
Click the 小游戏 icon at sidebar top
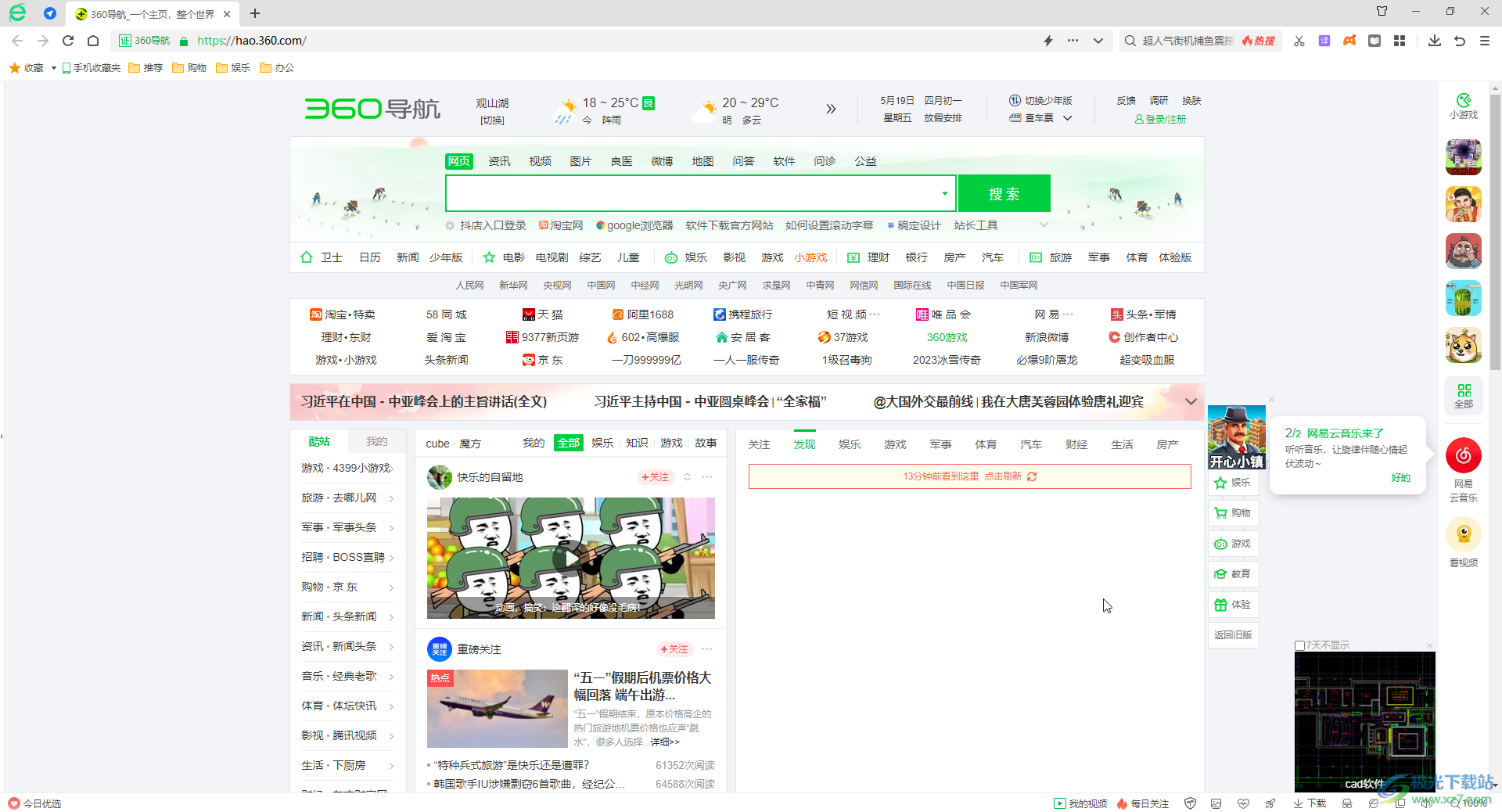(x=1464, y=106)
